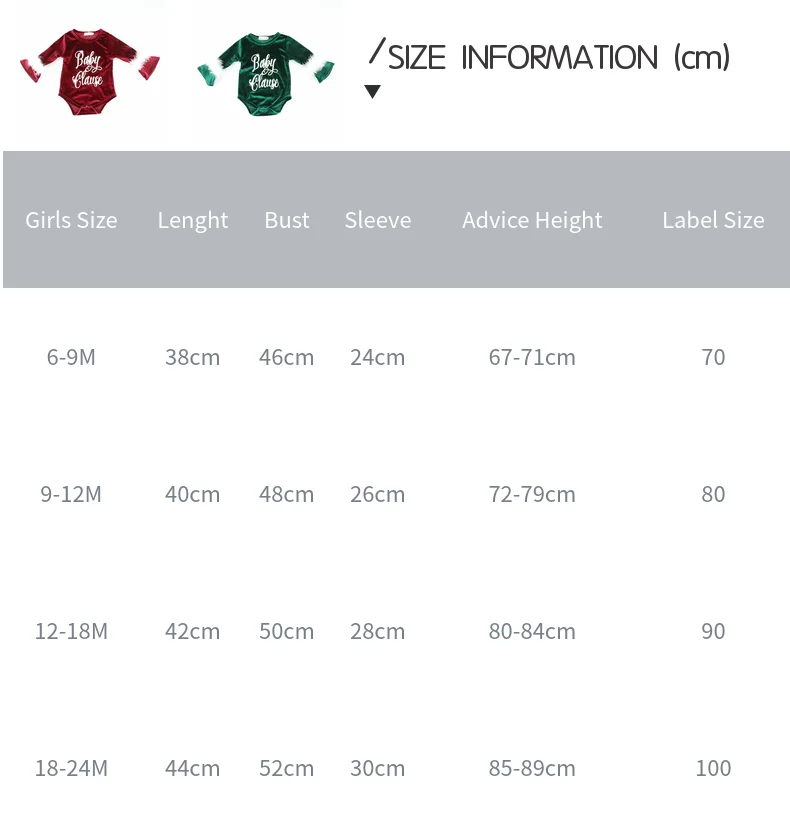Select the Lenght column header
The image size is (790, 838).
[x=192, y=220]
